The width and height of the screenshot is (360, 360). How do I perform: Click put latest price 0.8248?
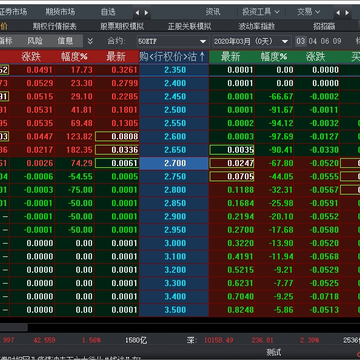240,310
